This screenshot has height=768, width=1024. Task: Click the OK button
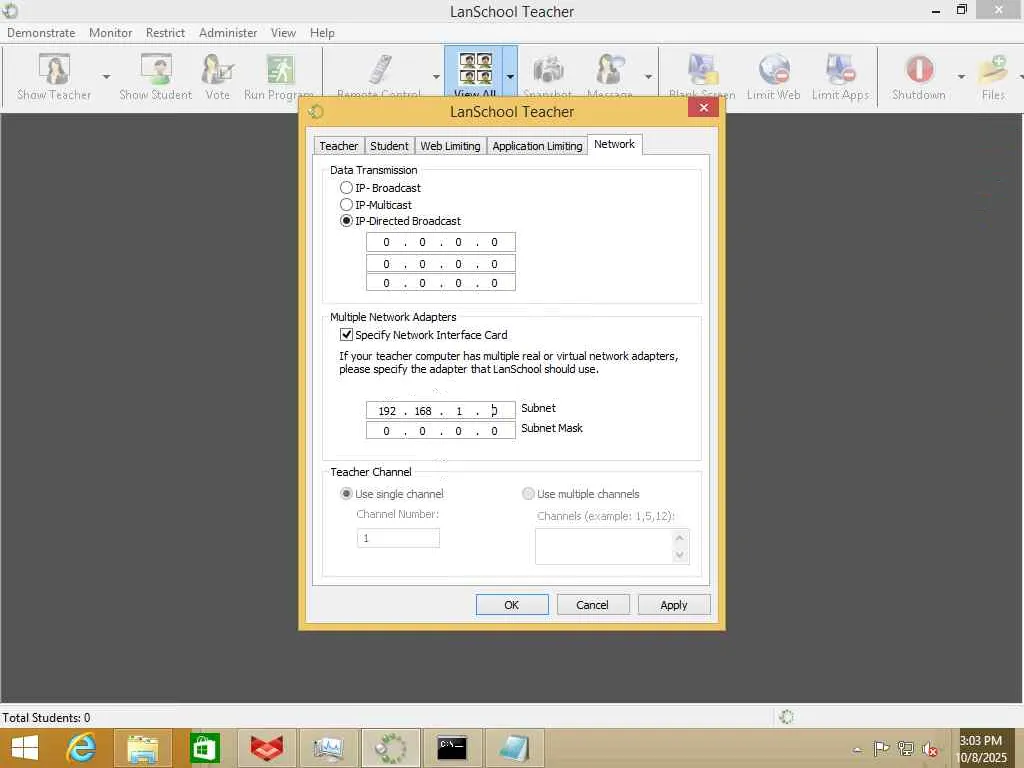[x=512, y=605]
